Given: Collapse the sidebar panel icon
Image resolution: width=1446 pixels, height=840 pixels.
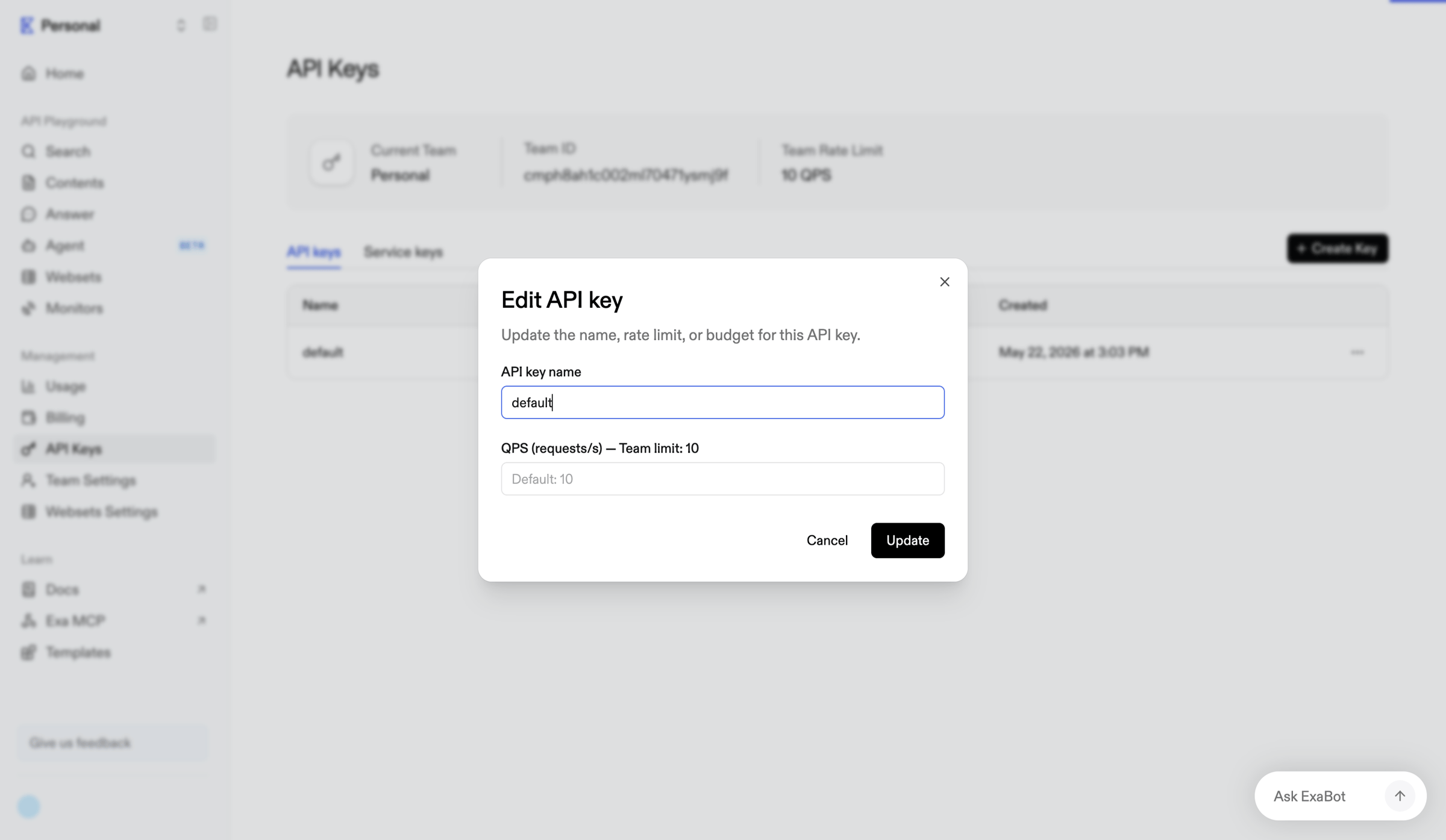Looking at the screenshot, I should 209,24.
